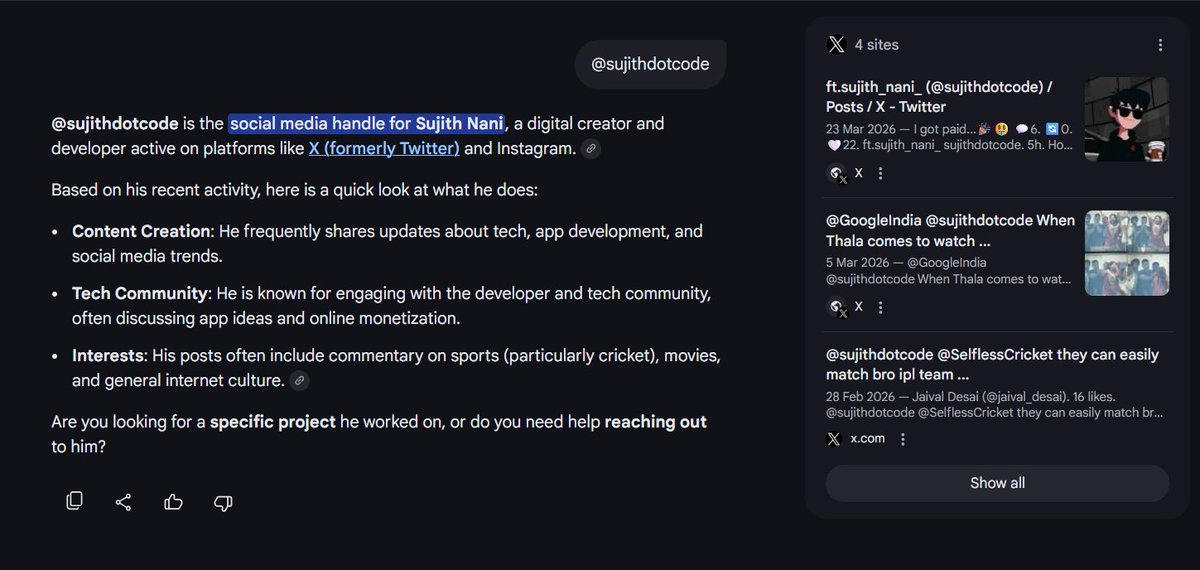Copy the response with the copy icon
Screen dimensions: 1200x570
tap(74, 501)
